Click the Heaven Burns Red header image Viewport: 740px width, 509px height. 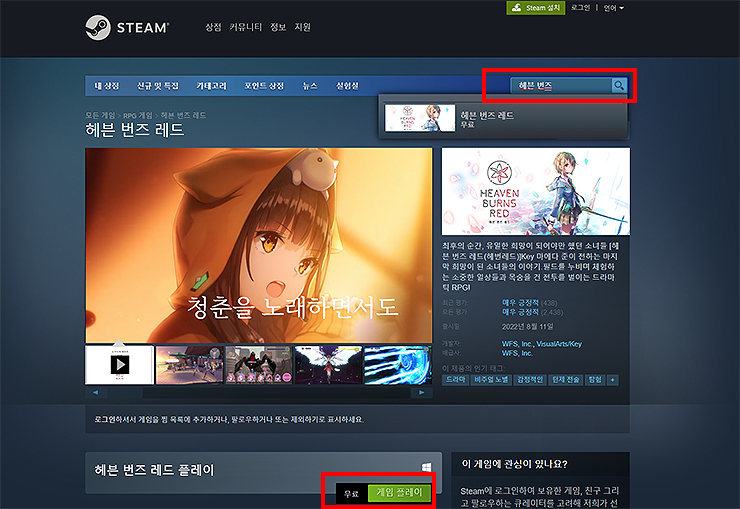[x=536, y=192]
